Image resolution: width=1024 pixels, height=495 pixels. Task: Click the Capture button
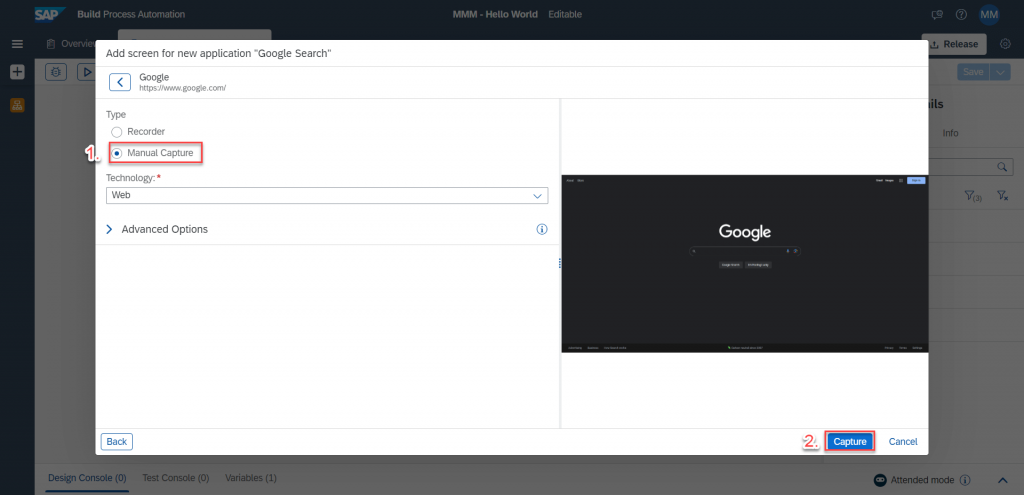coord(850,441)
